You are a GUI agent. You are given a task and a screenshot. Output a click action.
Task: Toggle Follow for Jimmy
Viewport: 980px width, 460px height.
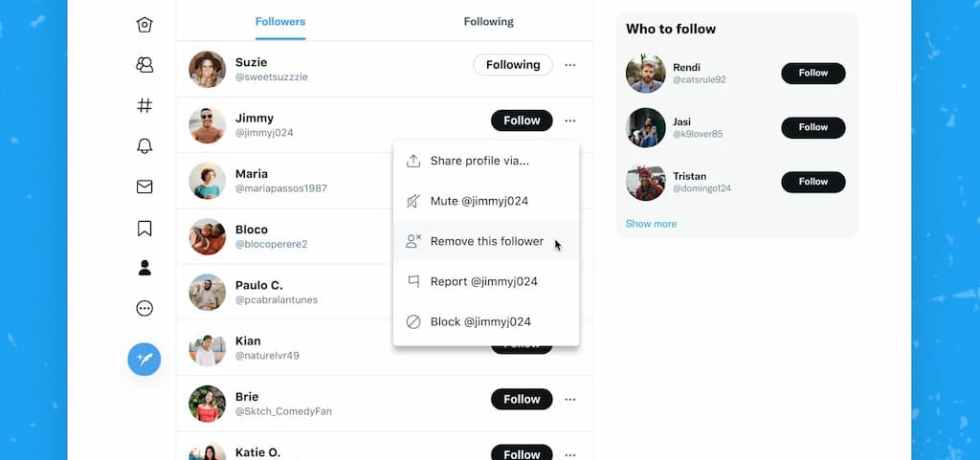pos(521,121)
